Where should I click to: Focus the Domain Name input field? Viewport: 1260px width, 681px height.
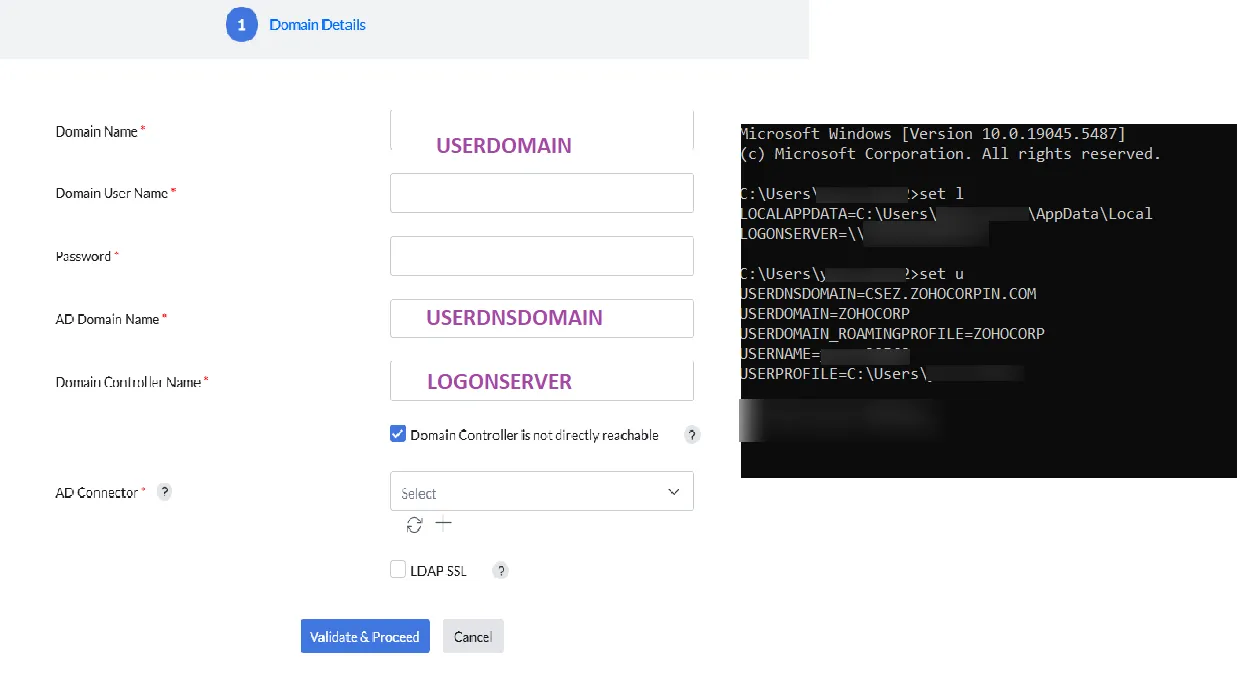coord(542,131)
